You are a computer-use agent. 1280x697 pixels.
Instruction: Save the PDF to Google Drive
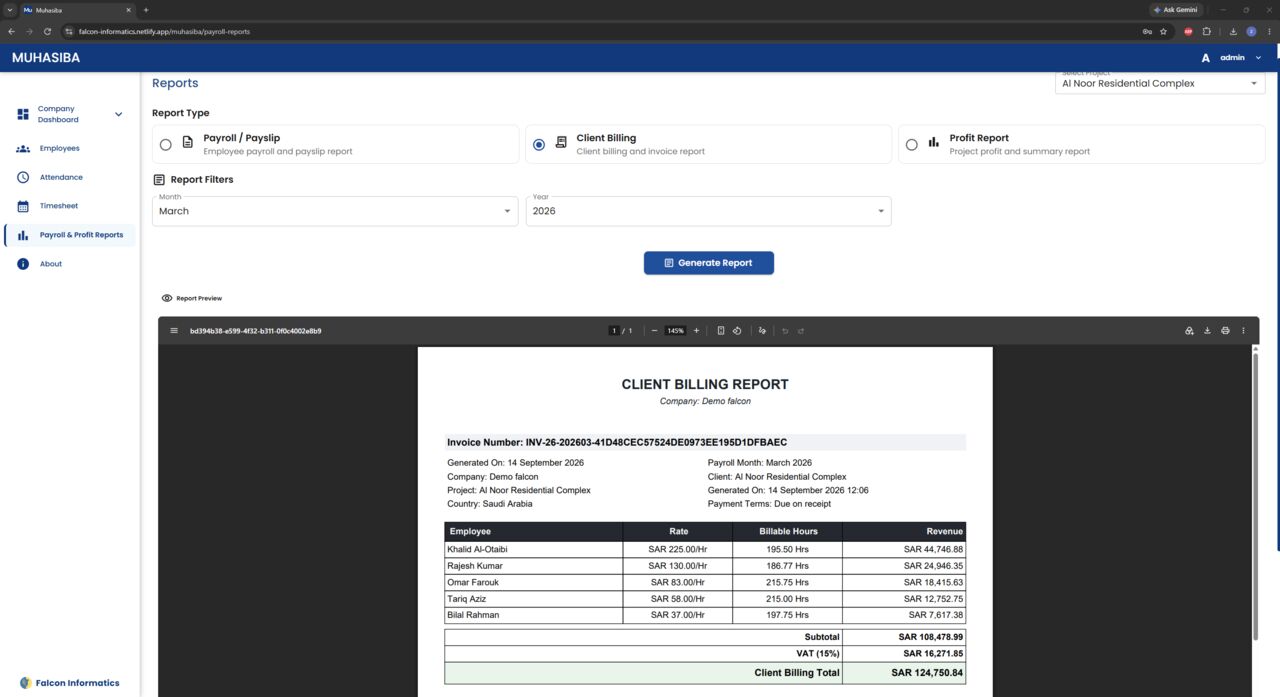pyautogui.click(x=1189, y=331)
